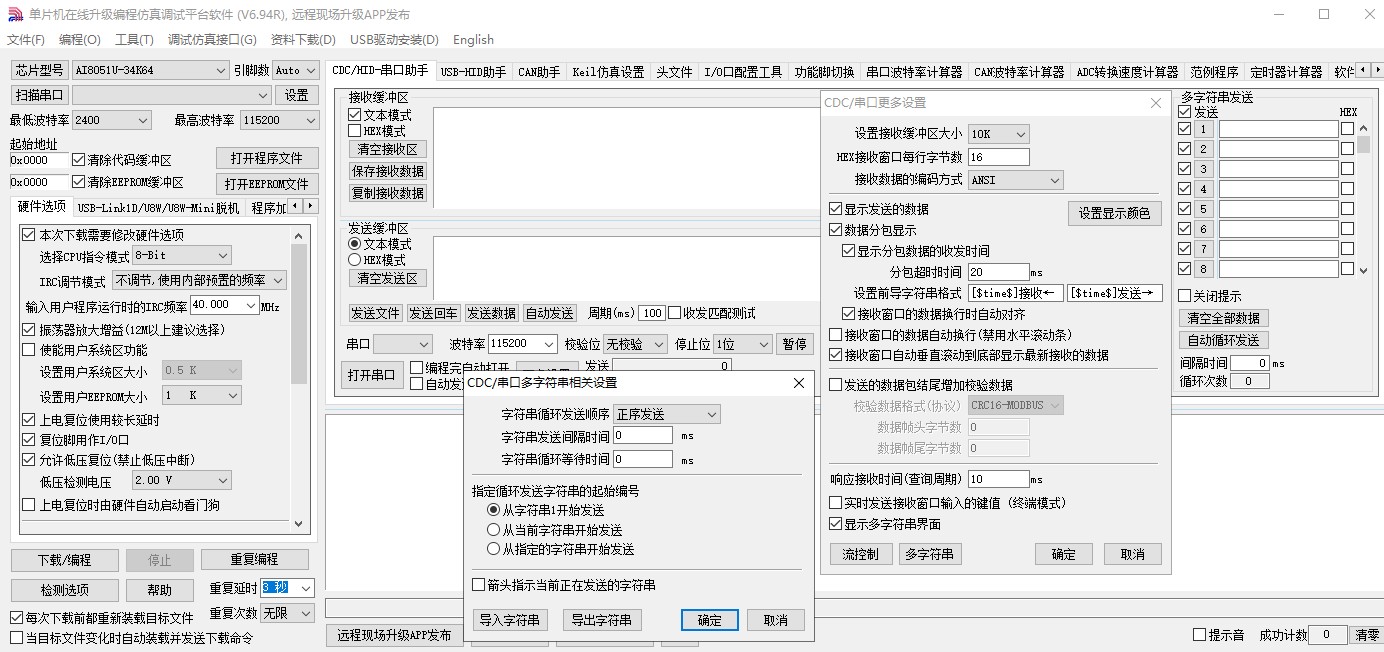Viewport: 1384px width, 652px height.
Task: Click multi-string send button number 3
Action: coord(1203,169)
